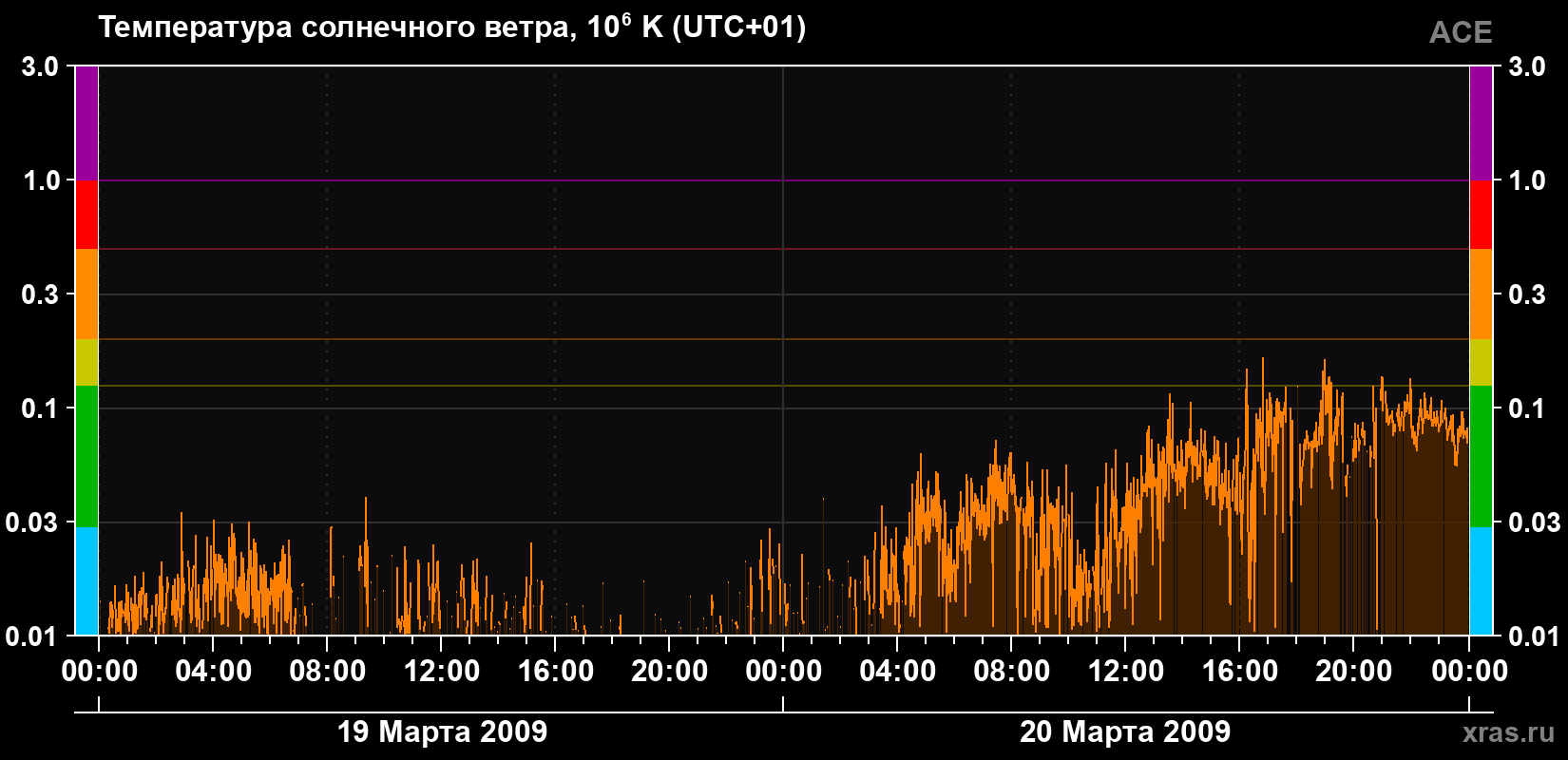Click the green segment of the left color scale
1568x760 pixels.
pyautogui.click(x=86, y=456)
